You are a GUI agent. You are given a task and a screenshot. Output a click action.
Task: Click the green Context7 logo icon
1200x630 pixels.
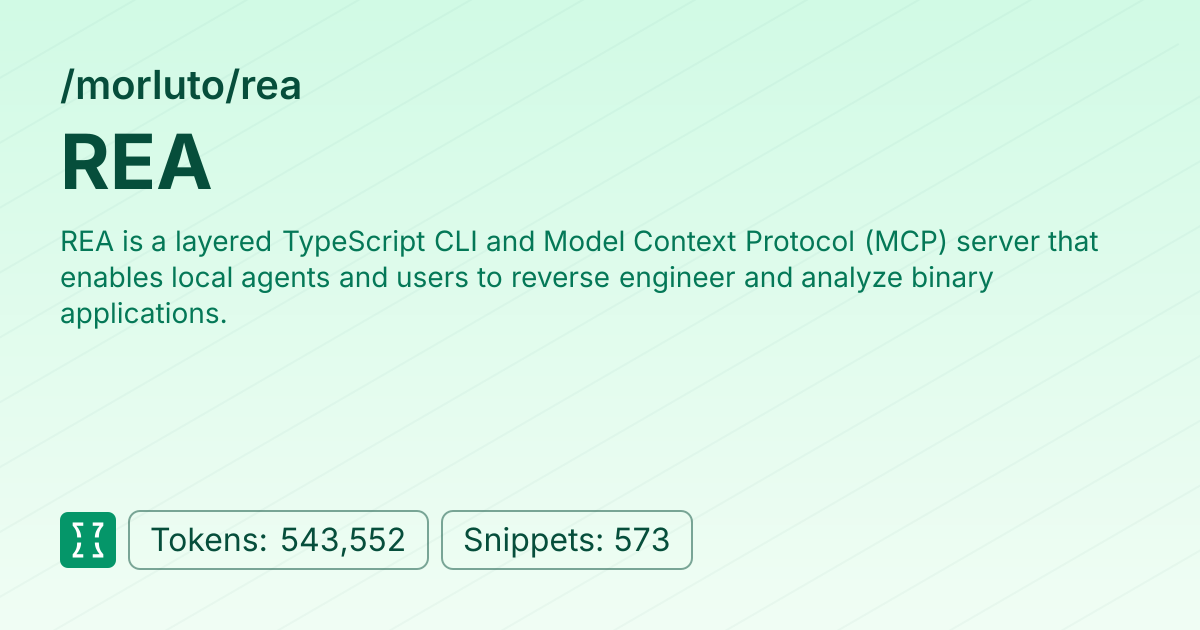point(88,540)
